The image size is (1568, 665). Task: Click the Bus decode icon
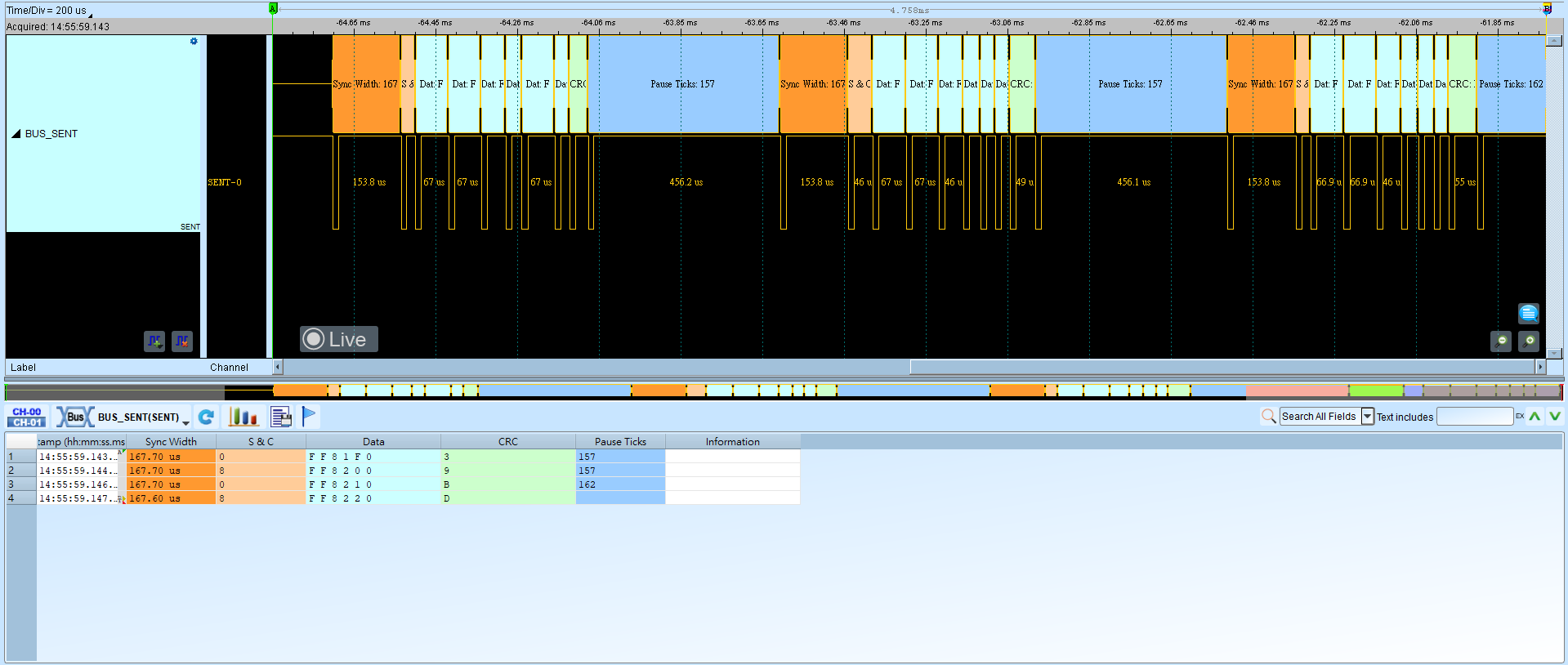75,417
